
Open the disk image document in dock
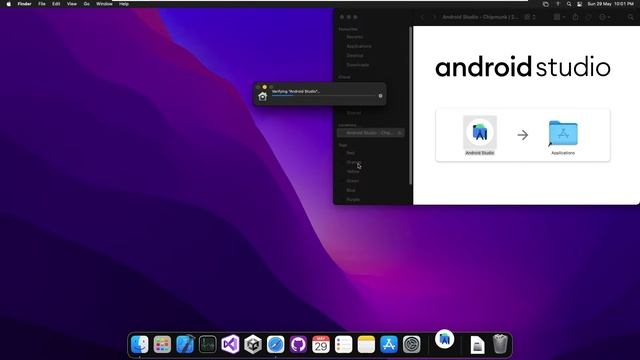pos(477,345)
